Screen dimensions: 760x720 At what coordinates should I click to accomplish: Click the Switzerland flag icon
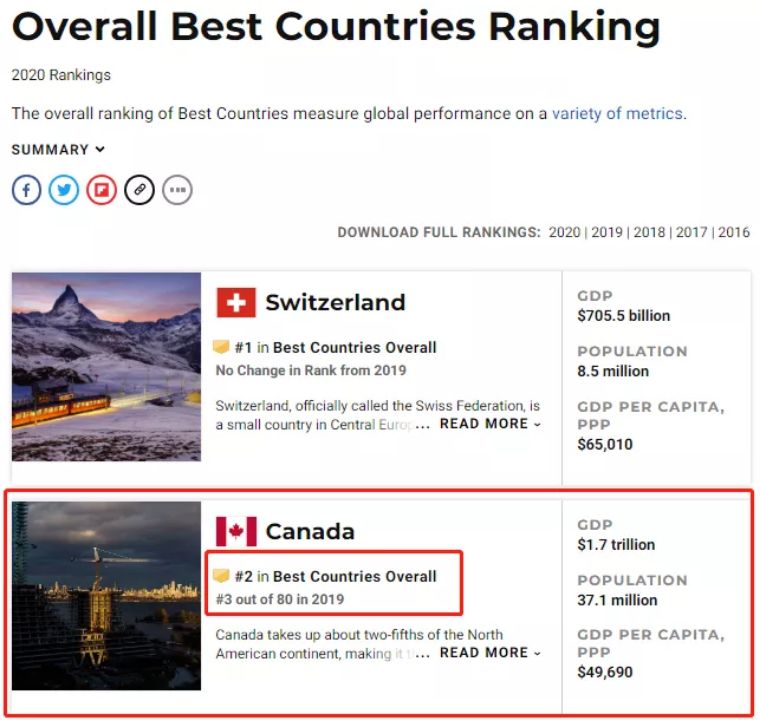point(236,302)
